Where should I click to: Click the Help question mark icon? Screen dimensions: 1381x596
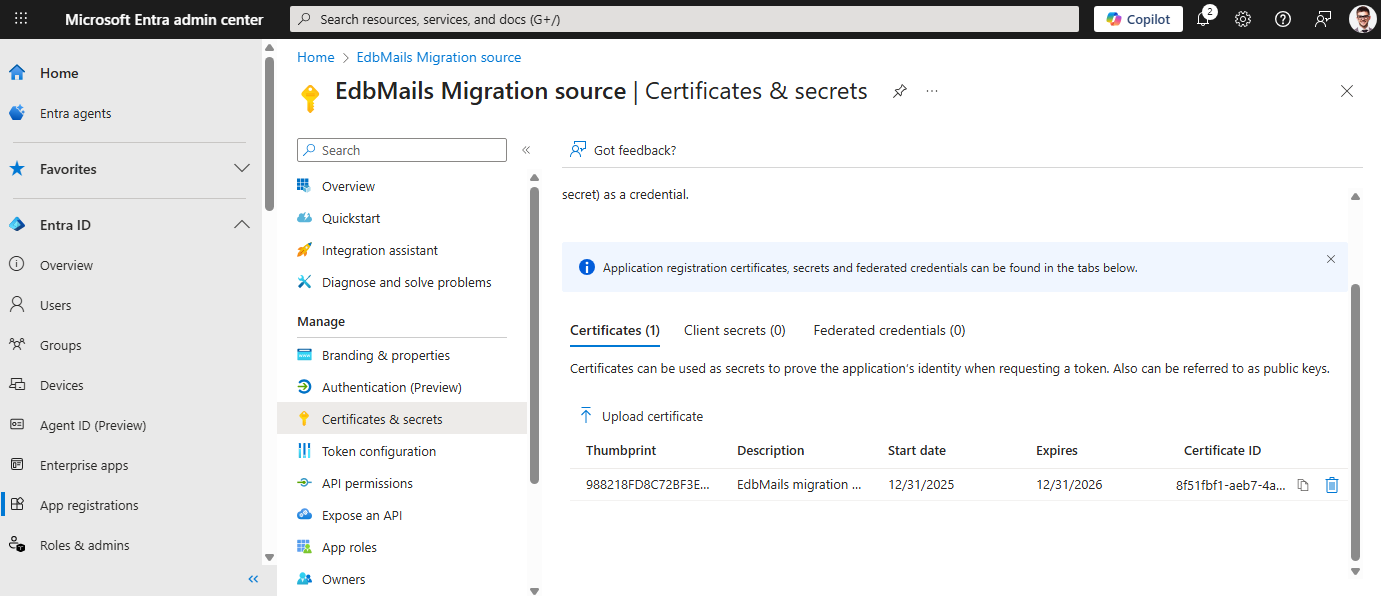tap(1283, 19)
